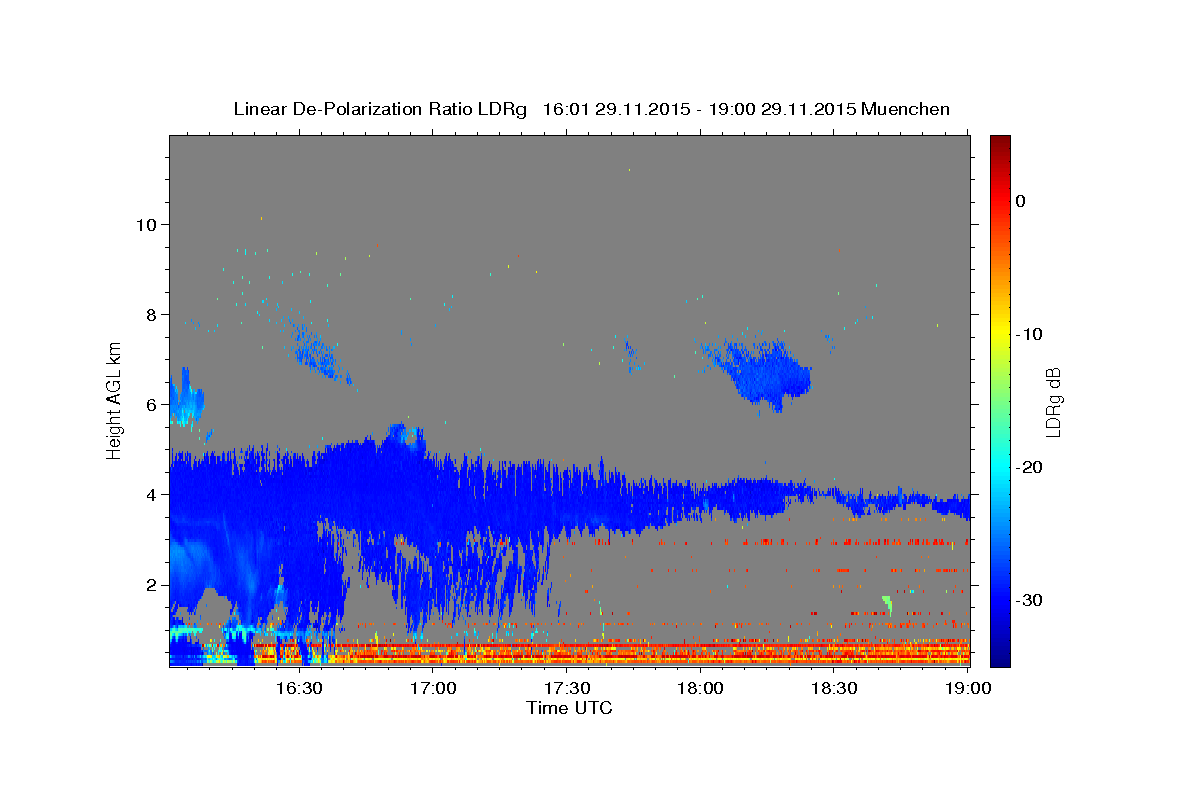1200x800 pixels.
Task: Click the height tick label '4'
Action: tap(152, 494)
